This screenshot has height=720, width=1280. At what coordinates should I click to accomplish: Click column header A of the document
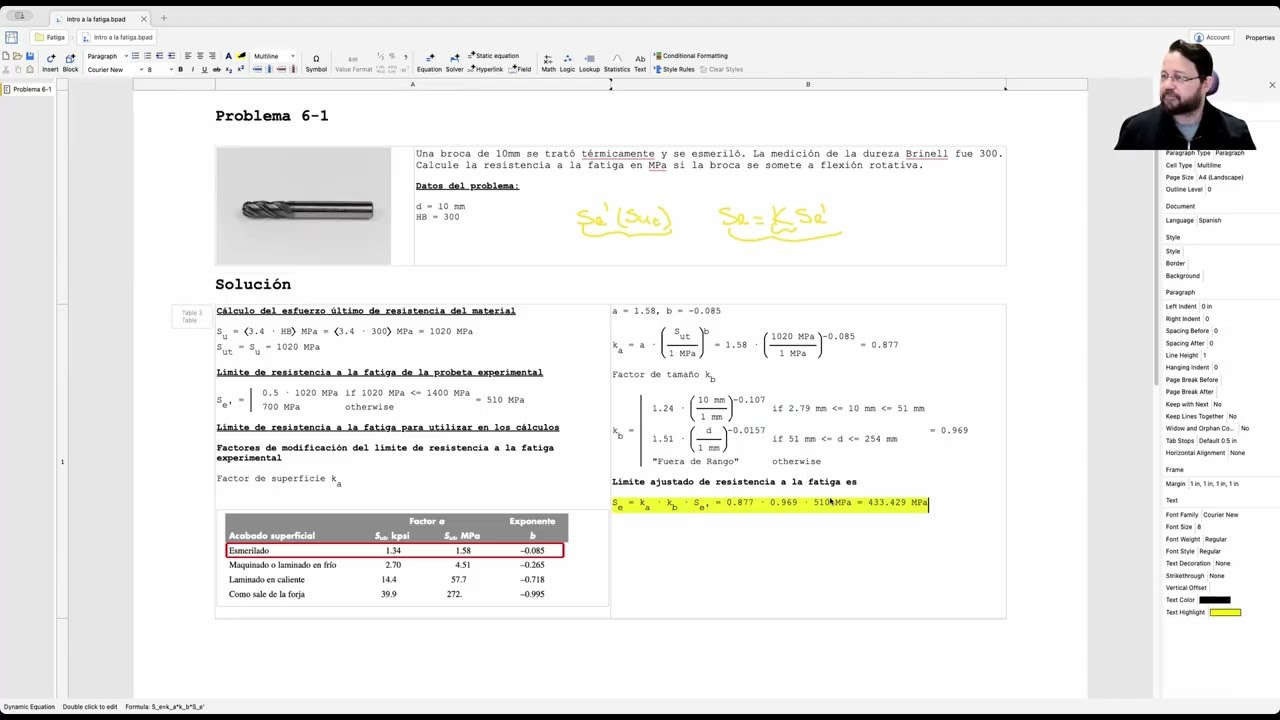click(412, 84)
